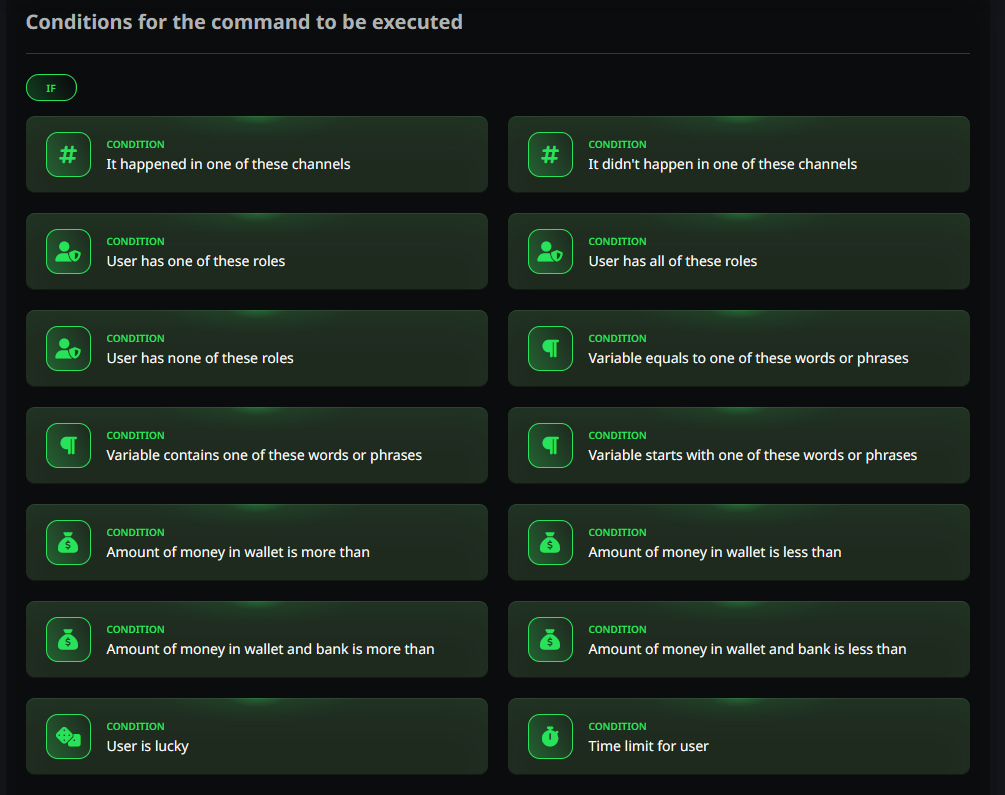The width and height of the screenshot is (1005, 795).
Task: Click the money bag icon for 'wallet is less than'
Action: (x=551, y=542)
